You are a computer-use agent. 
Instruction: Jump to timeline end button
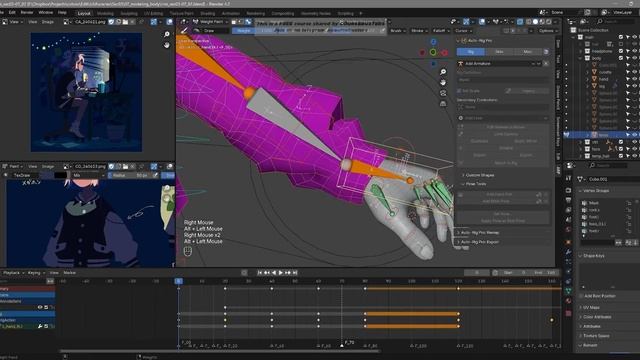click(x=295, y=273)
